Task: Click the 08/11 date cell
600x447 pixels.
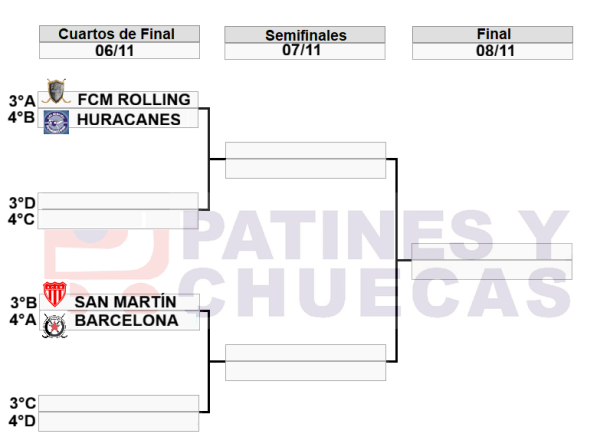Action: click(x=494, y=51)
